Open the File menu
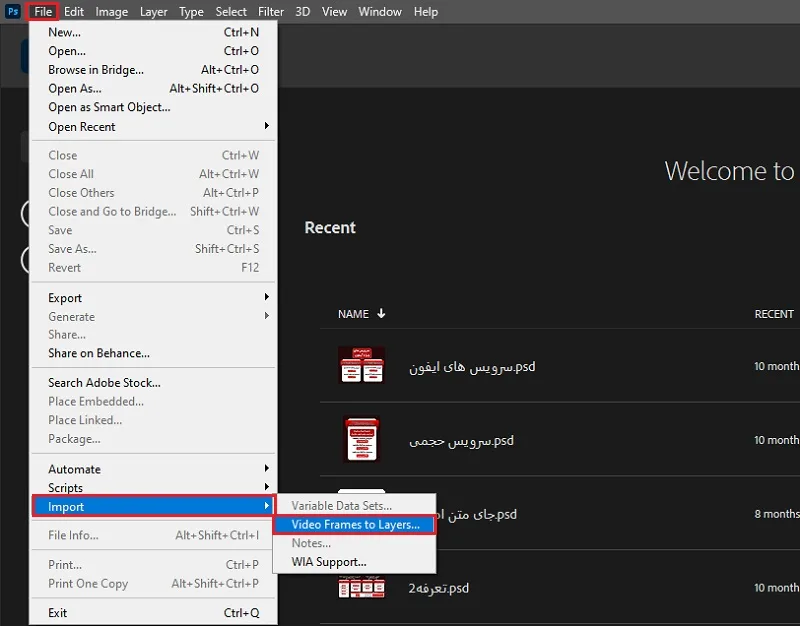Screen dimensions: 800x626 tap(43, 11)
